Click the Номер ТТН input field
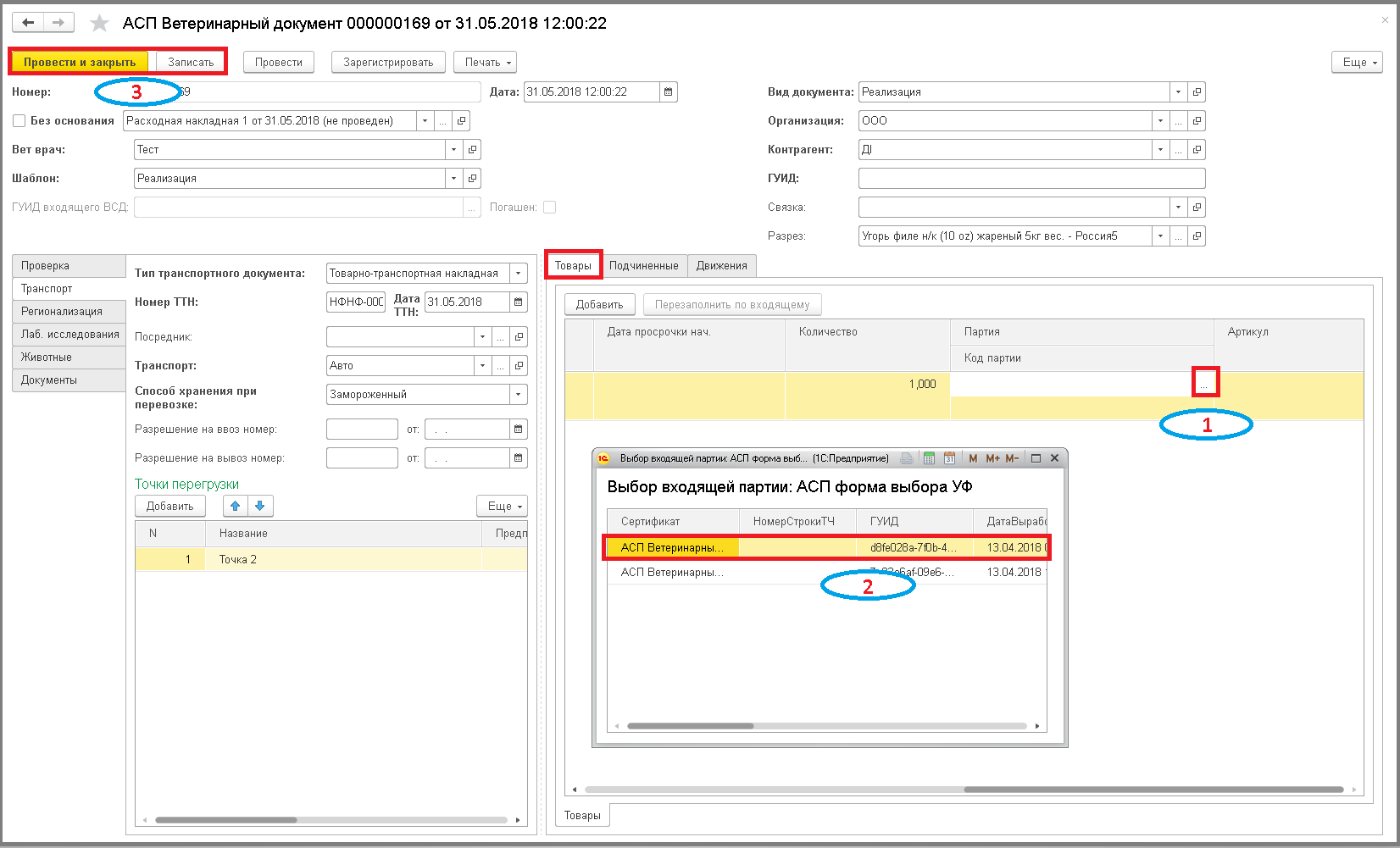 (x=356, y=302)
